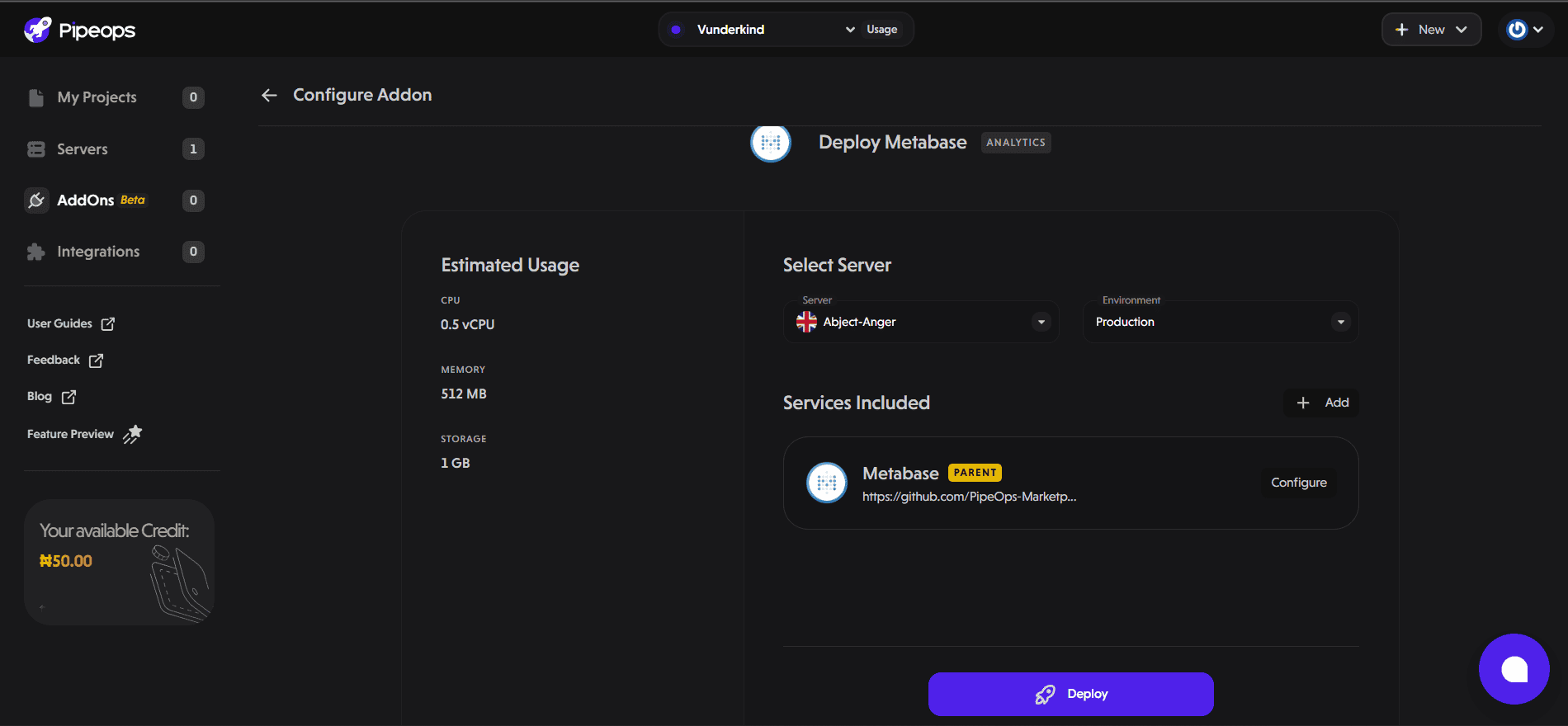Screen dimensions: 1568x726
Task: Configure the Metabase service
Action: pyautogui.click(x=1299, y=483)
